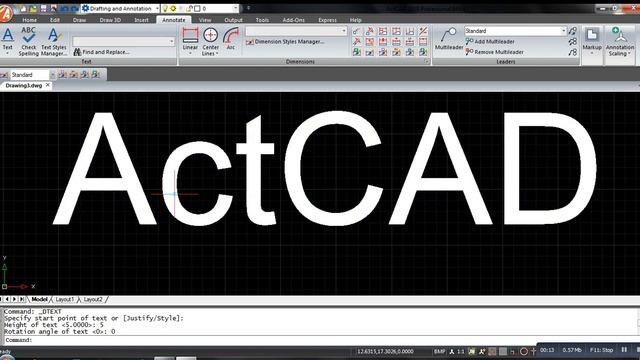
Task: Expand the Center Lines dropdown arrow
Action: 217,53
